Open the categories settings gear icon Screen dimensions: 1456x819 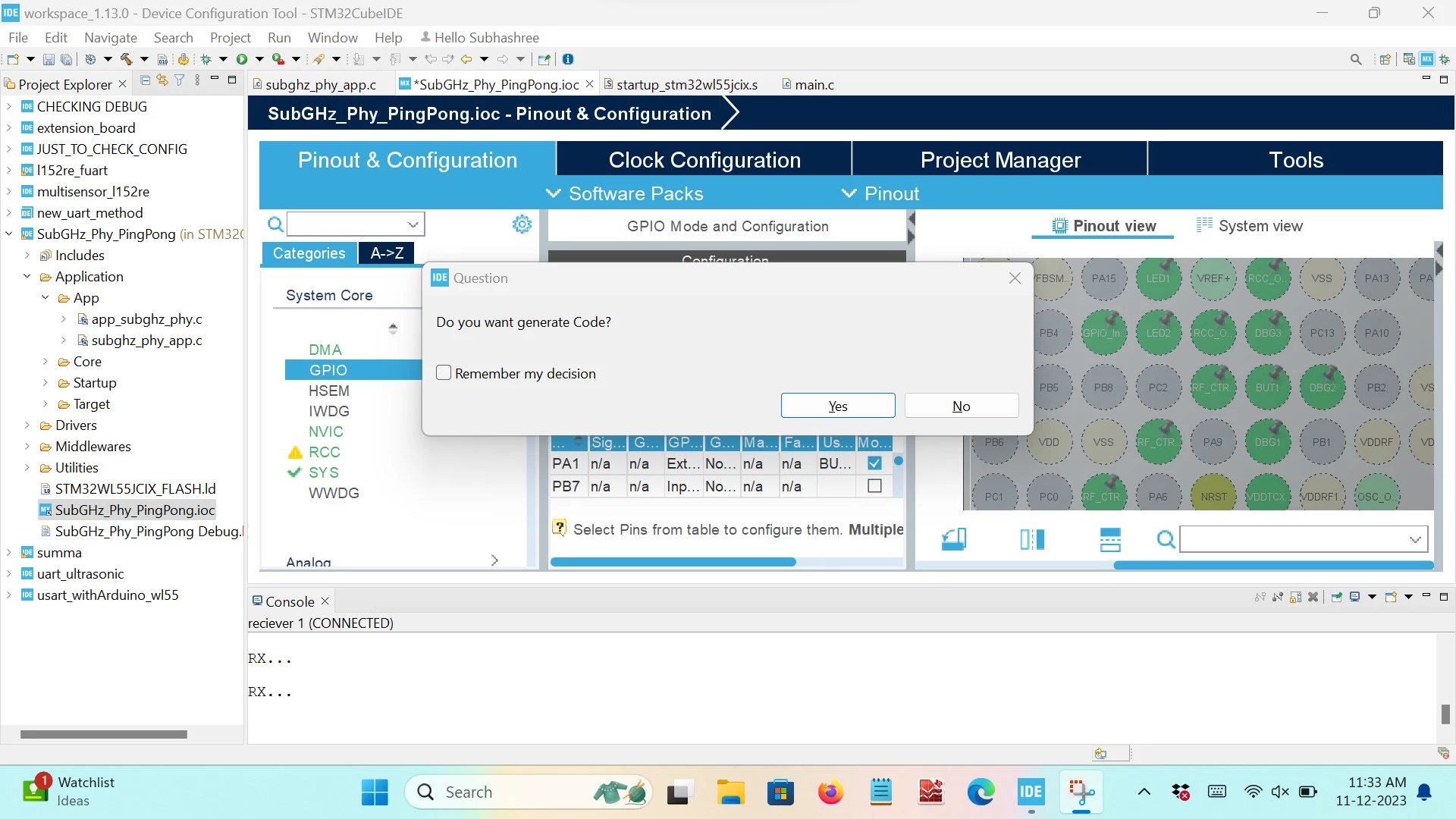pyautogui.click(x=522, y=224)
